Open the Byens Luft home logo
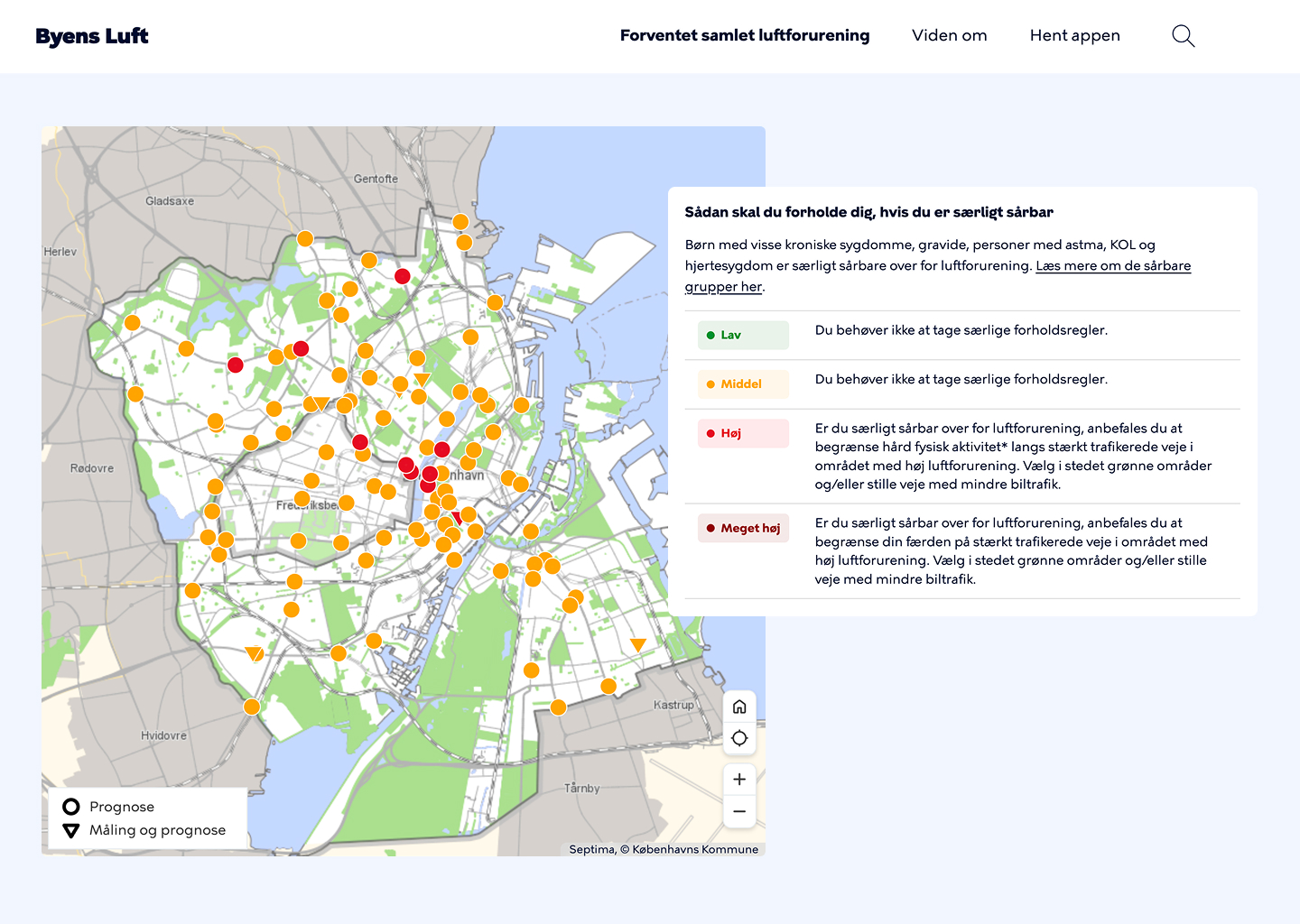 tap(92, 37)
